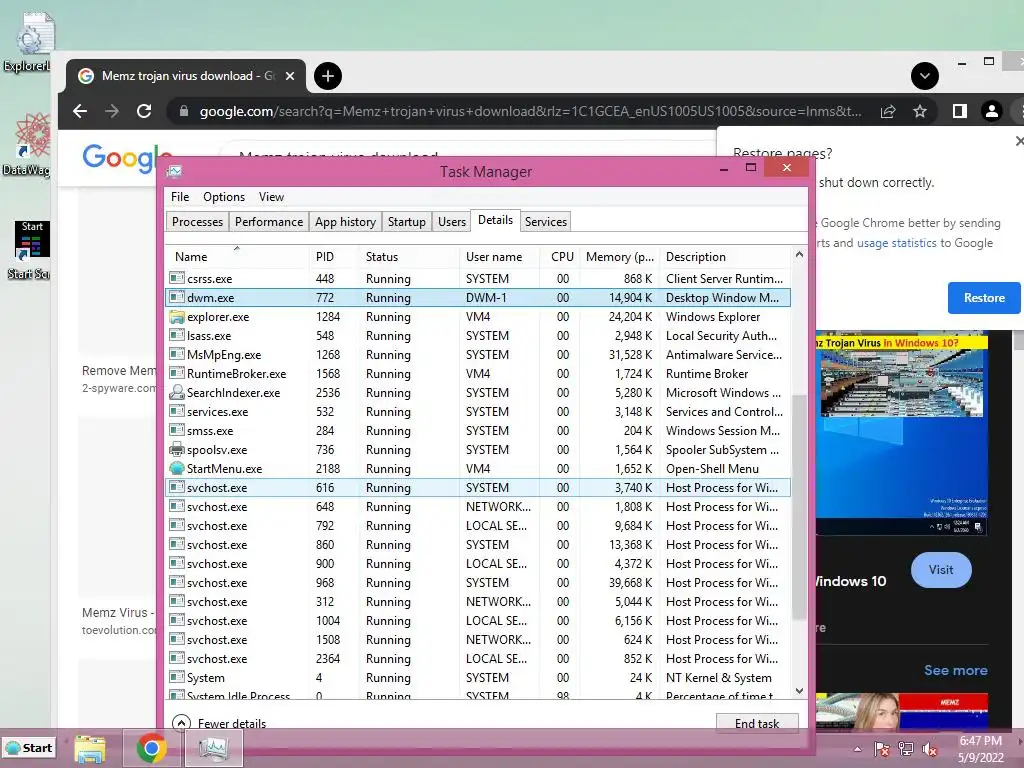Open Task Manager File menu
Image resolution: width=1024 pixels, height=768 pixels.
180,197
